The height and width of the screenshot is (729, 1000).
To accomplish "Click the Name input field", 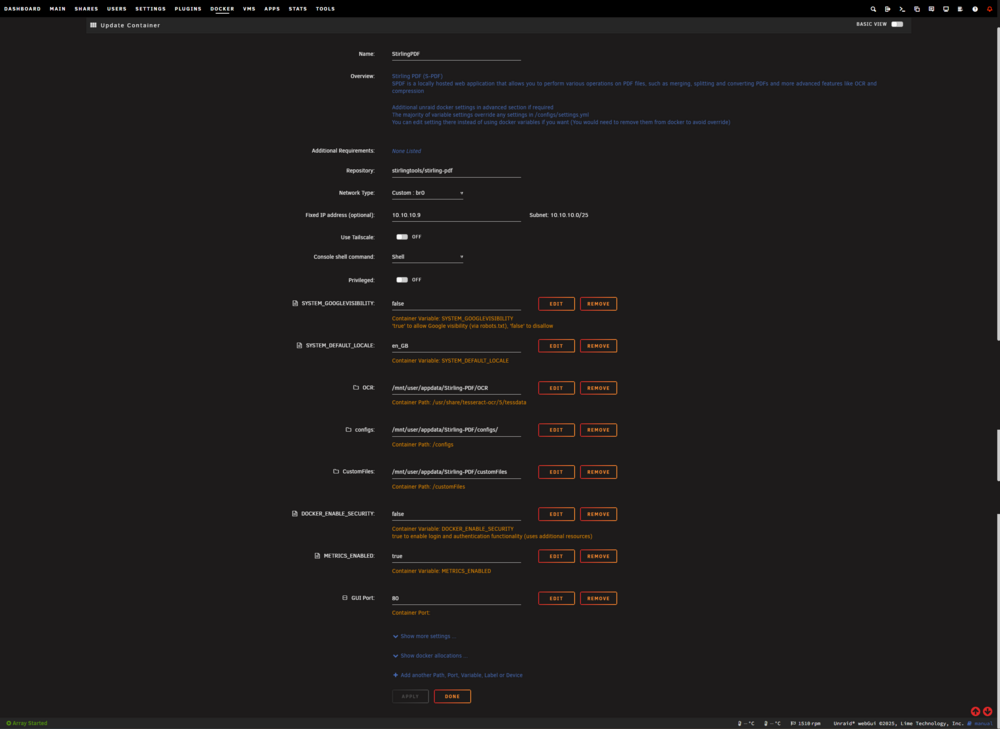I will (456, 54).
